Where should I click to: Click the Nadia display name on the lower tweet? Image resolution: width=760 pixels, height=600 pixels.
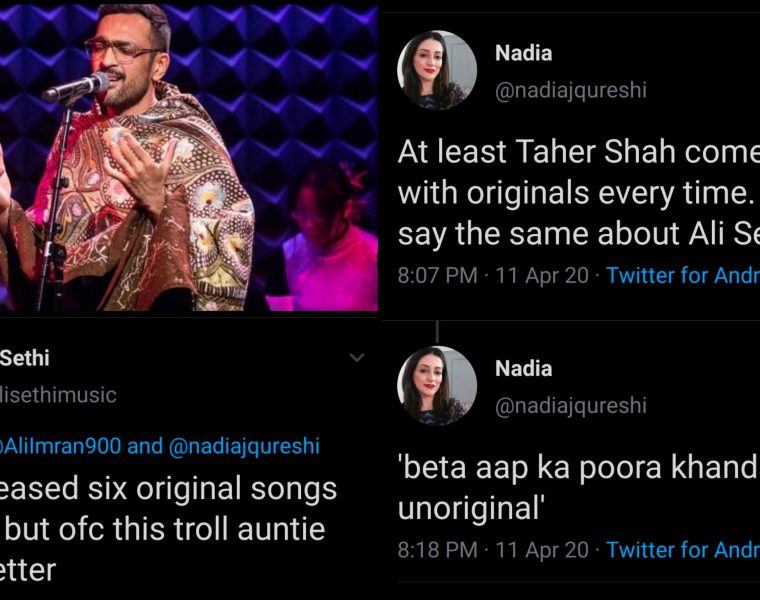click(x=523, y=368)
